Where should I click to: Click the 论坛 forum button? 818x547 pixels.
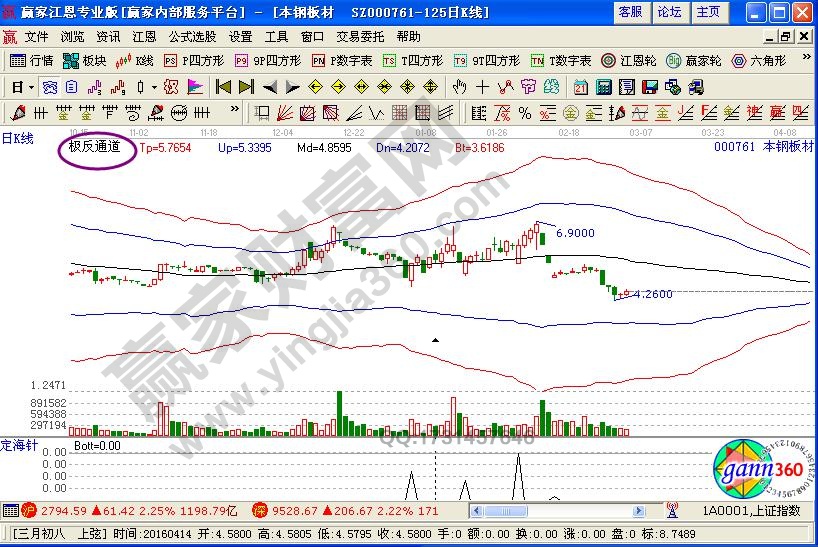[x=670, y=12]
